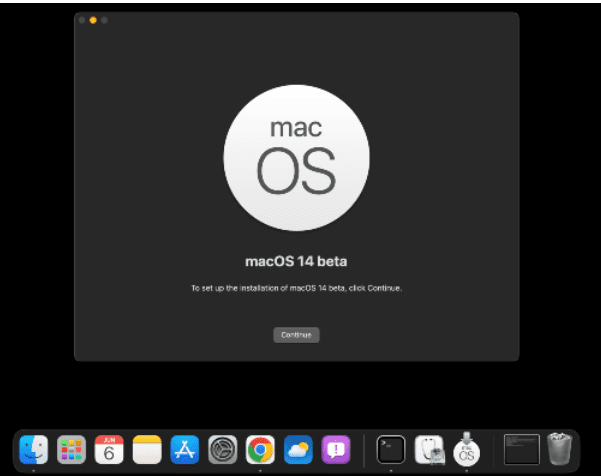Image resolution: width=601 pixels, height=476 pixels.
Task: Open the Calendar app in dock
Action: (x=109, y=449)
